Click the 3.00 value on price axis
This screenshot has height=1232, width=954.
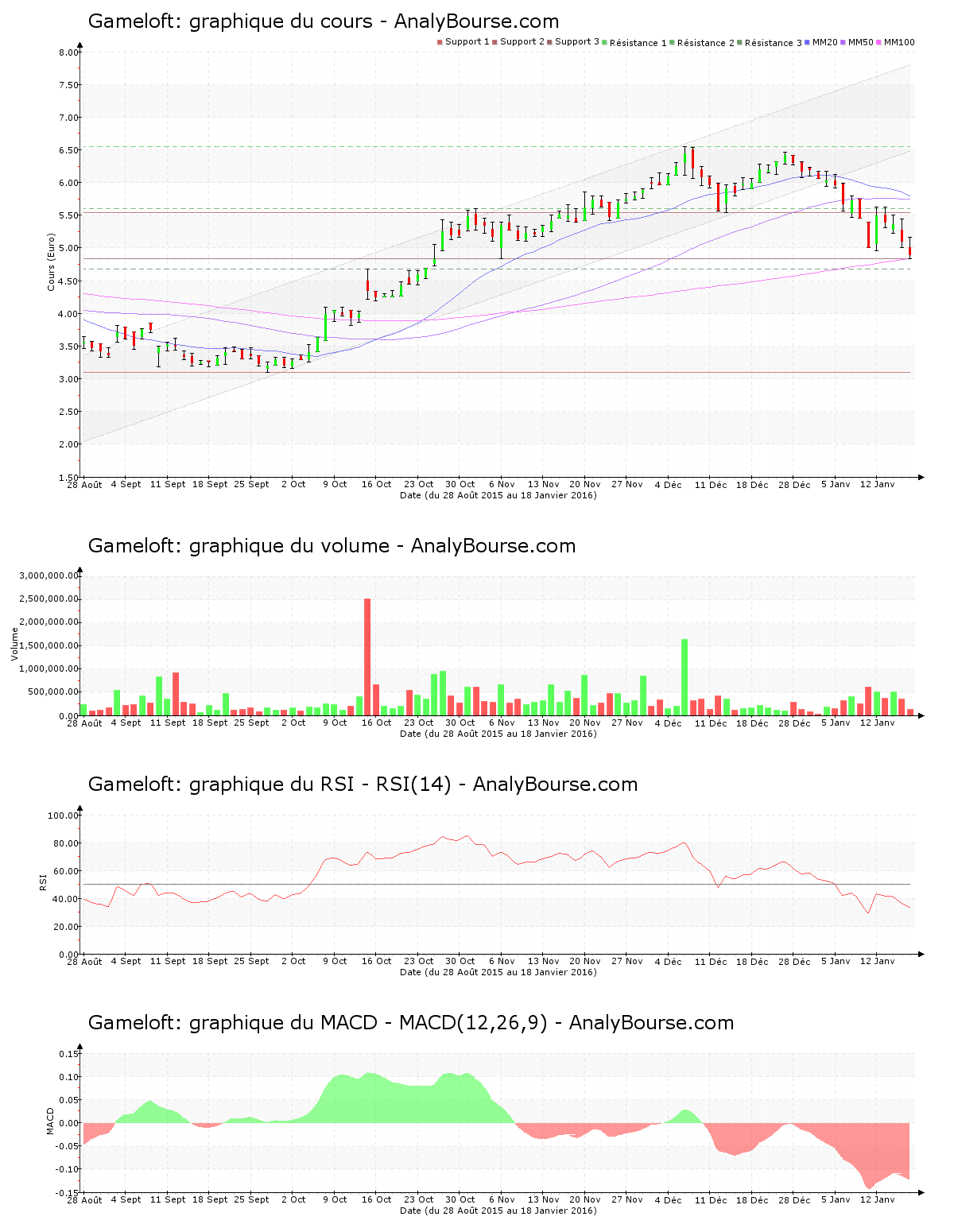point(69,379)
